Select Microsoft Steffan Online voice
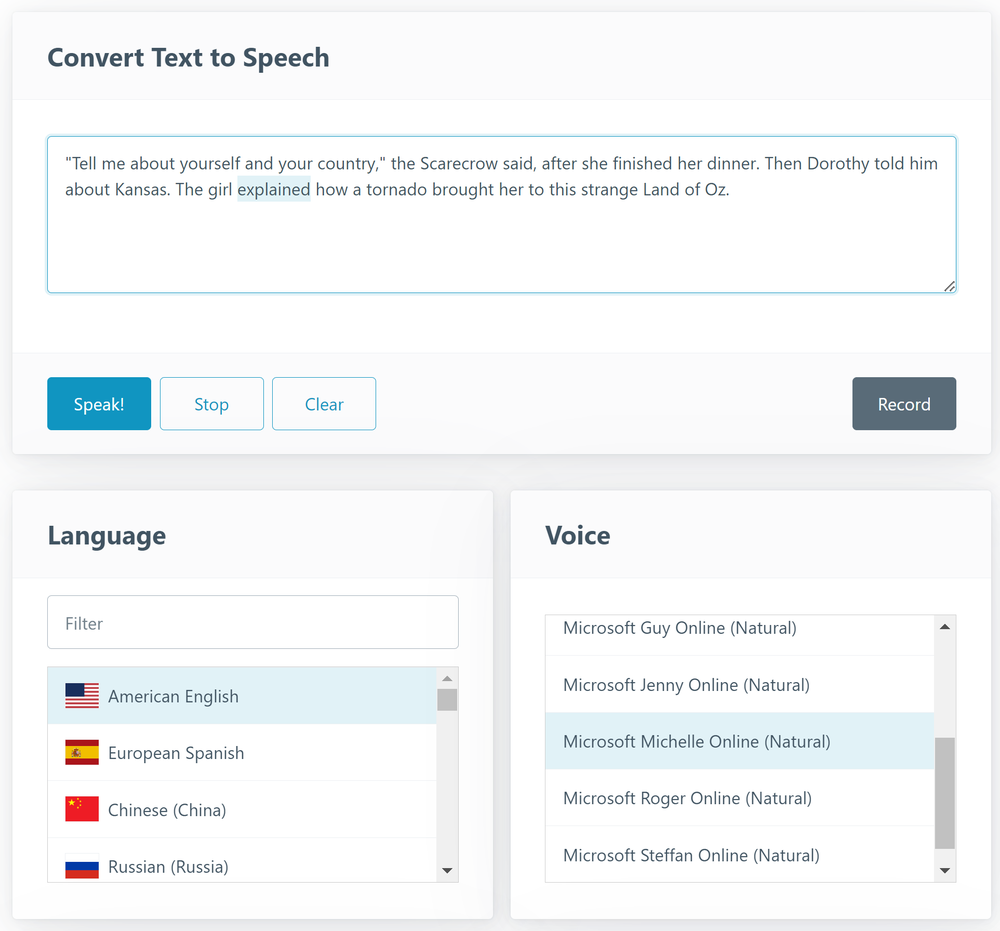This screenshot has height=931, width=1000. click(x=740, y=854)
